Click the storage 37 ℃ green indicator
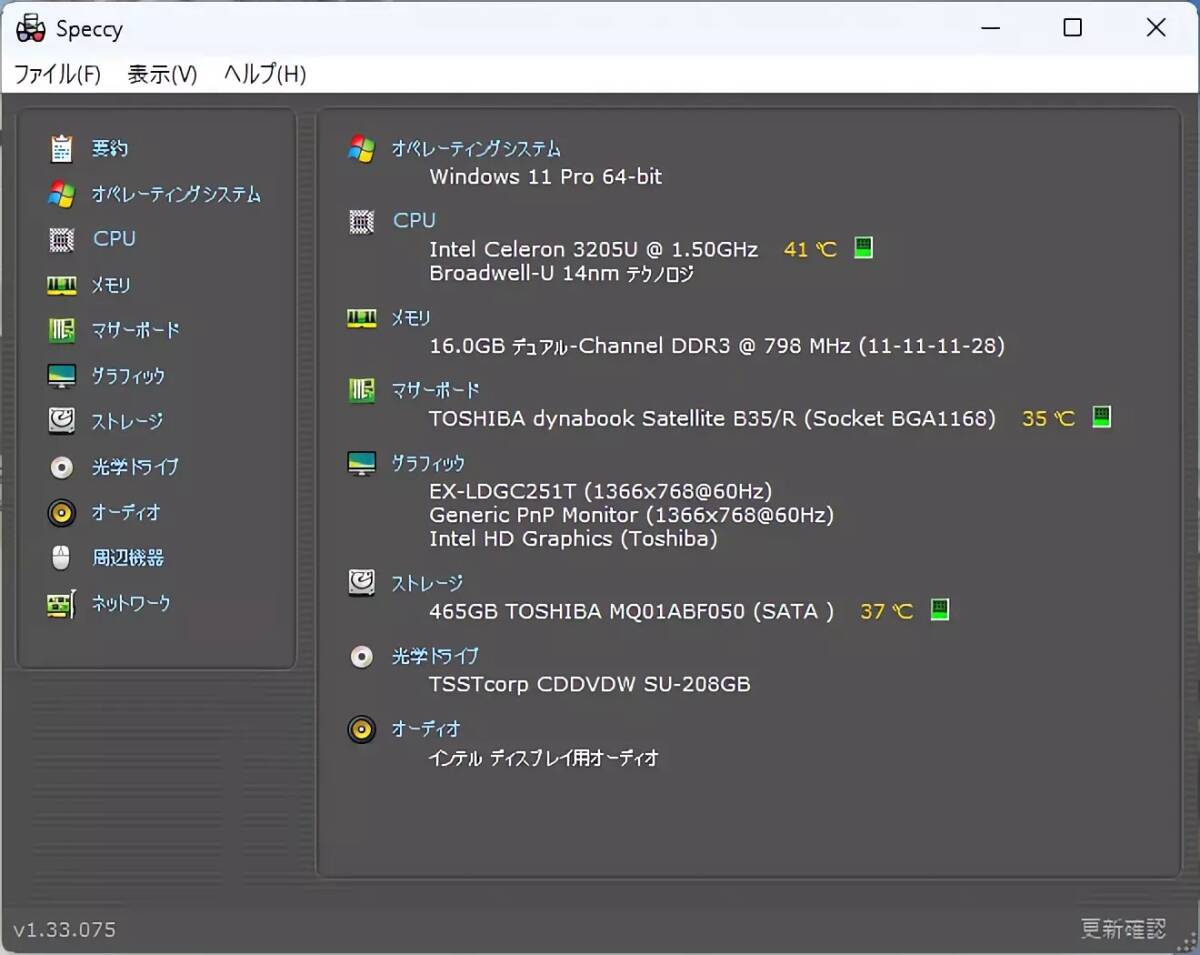Image resolution: width=1200 pixels, height=955 pixels. coord(939,609)
